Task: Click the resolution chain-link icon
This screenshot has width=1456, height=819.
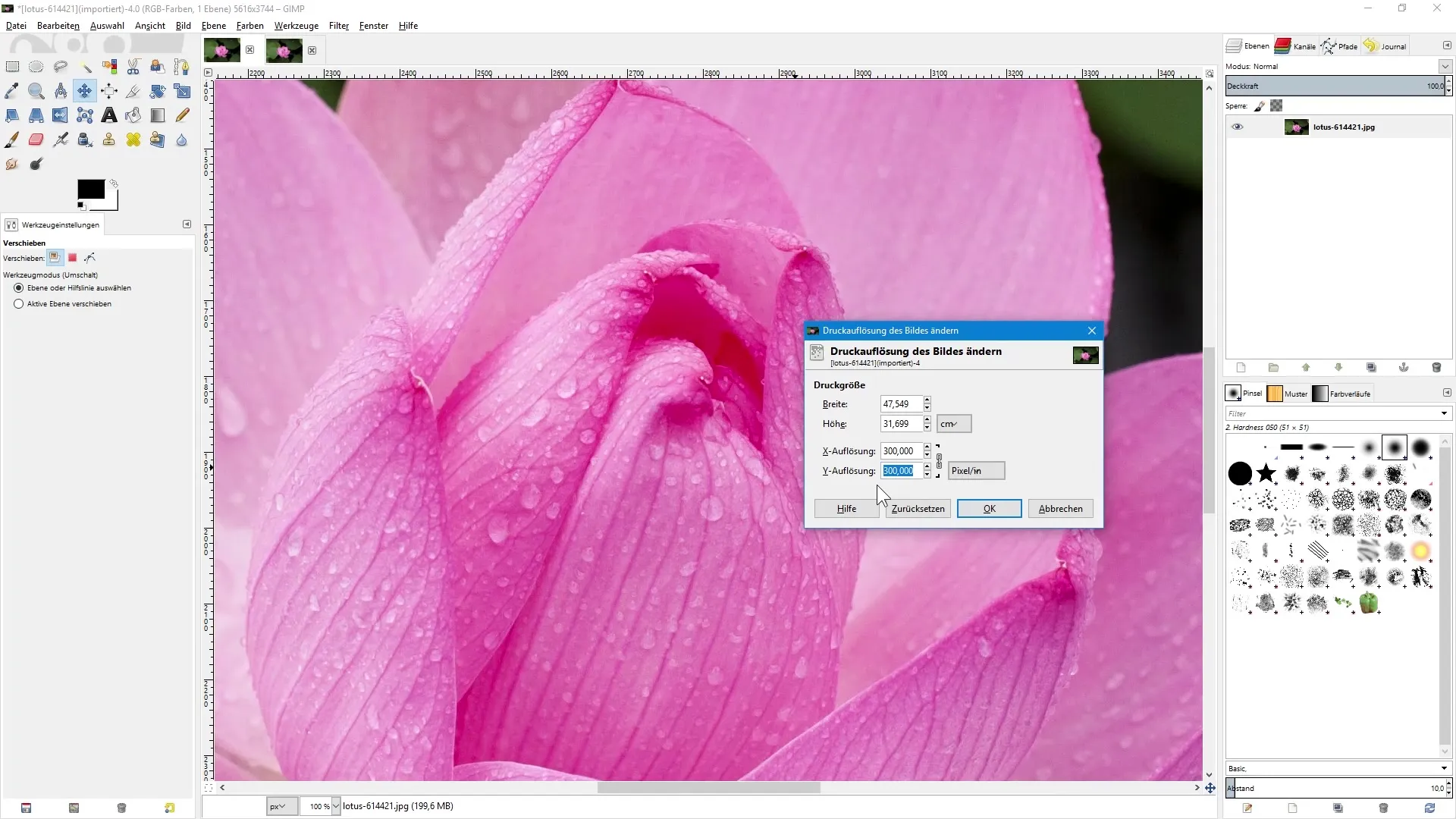Action: pos(939,460)
